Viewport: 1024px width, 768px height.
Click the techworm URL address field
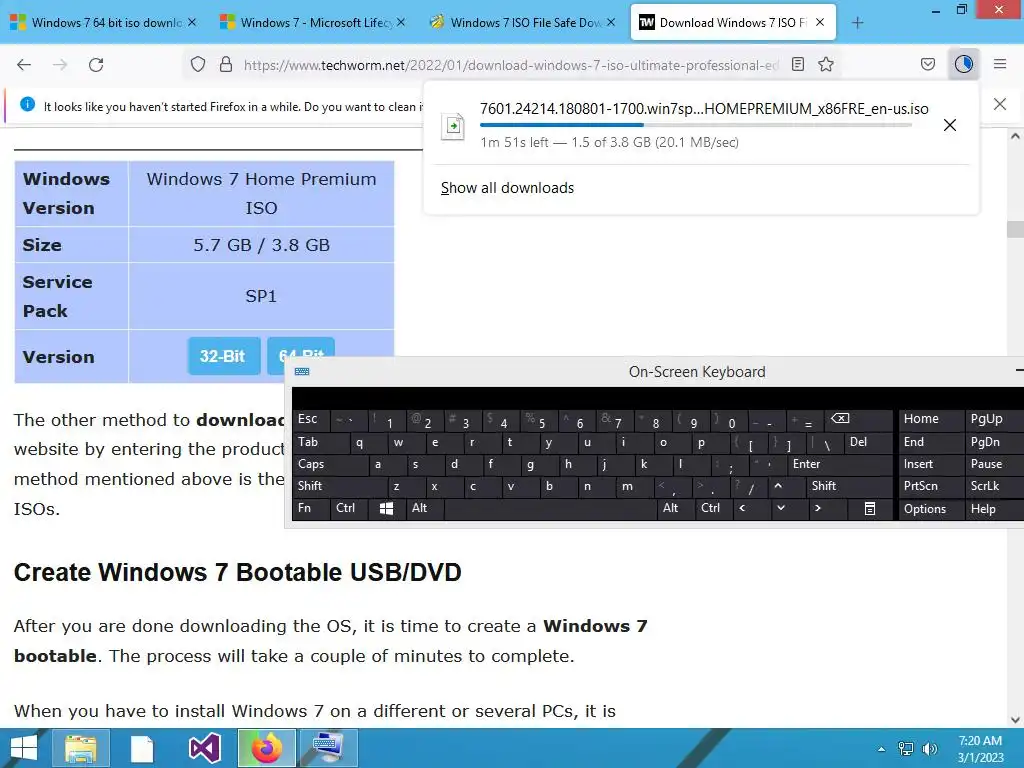tap(511, 65)
